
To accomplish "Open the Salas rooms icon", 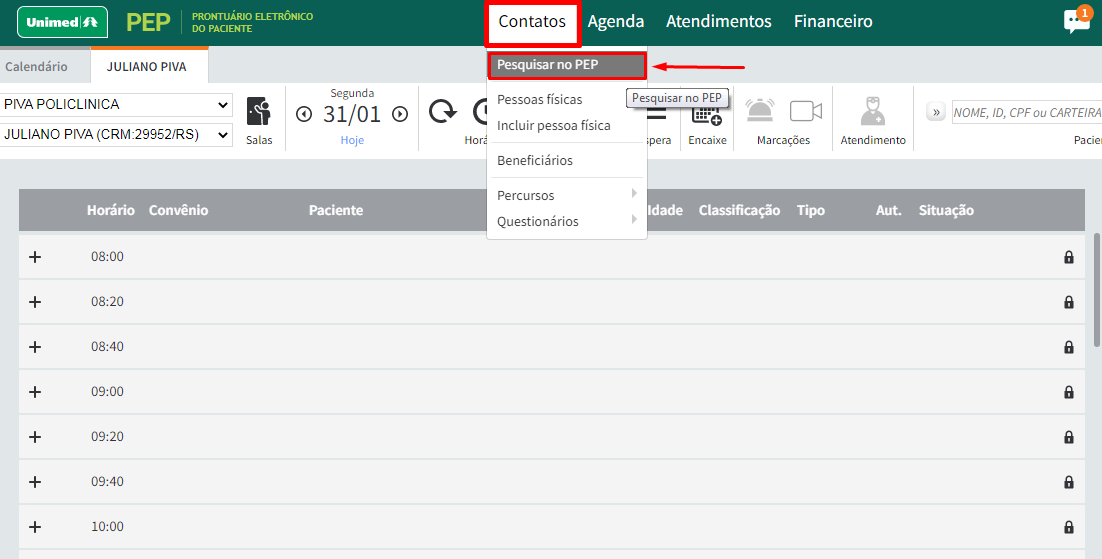I will pos(259,112).
